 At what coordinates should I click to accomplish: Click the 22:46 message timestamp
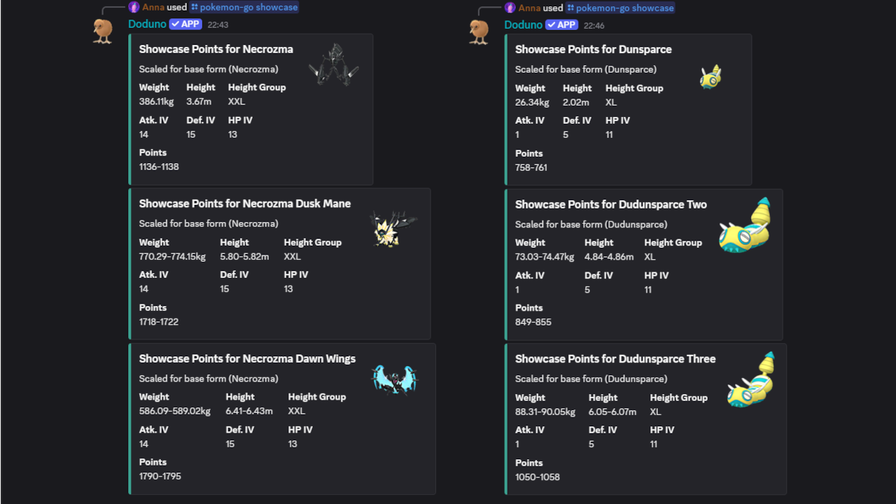pyautogui.click(x=594, y=25)
